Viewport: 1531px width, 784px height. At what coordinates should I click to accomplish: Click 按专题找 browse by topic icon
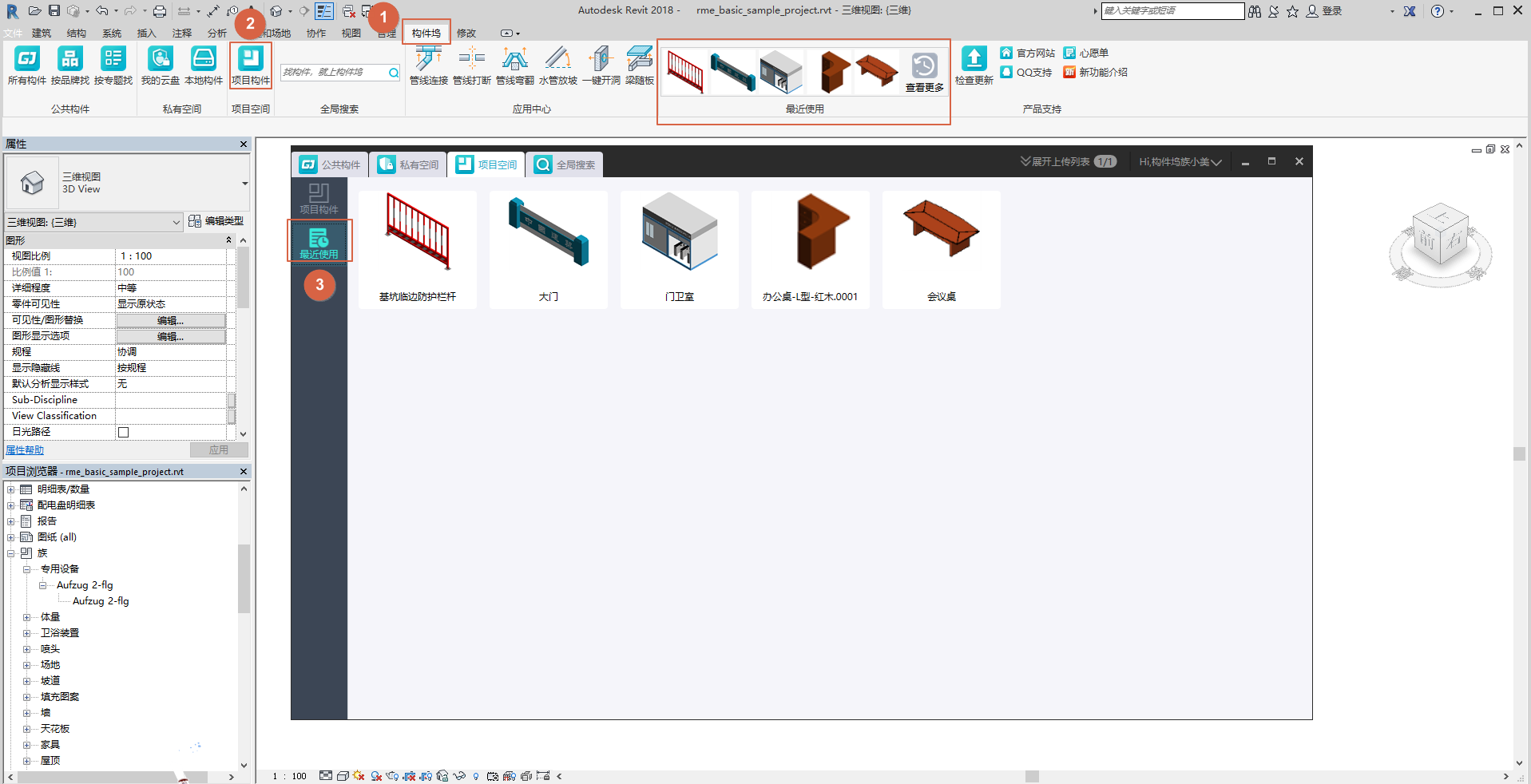[x=113, y=65]
